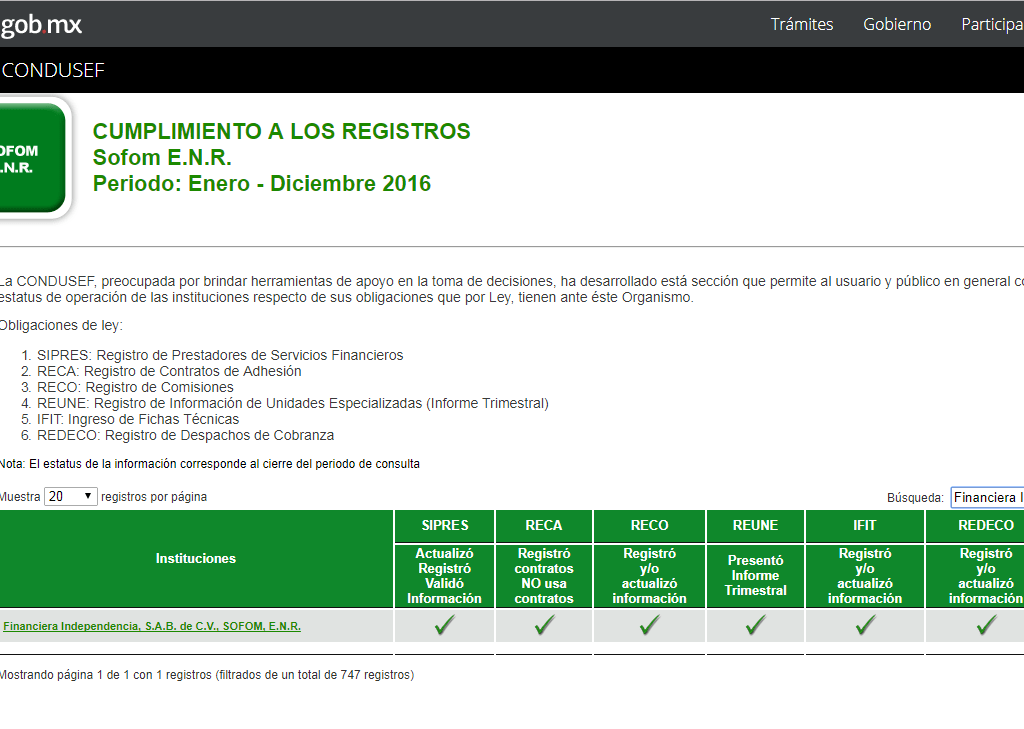Open the Trámites menu
Image resolution: width=1024 pixels, height=729 pixels.
pyautogui.click(x=802, y=24)
